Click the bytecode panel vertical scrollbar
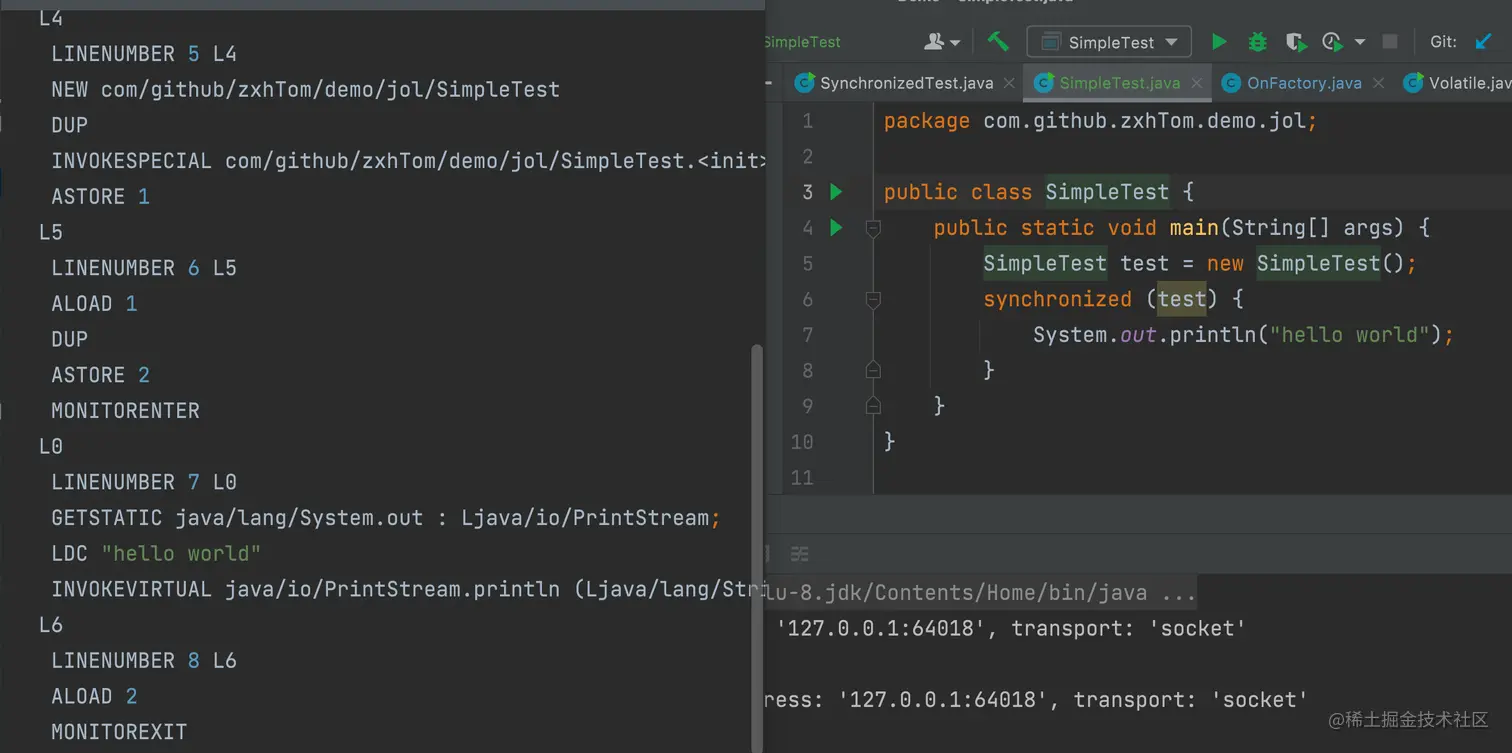The image size is (1512, 753). click(757, 548)
